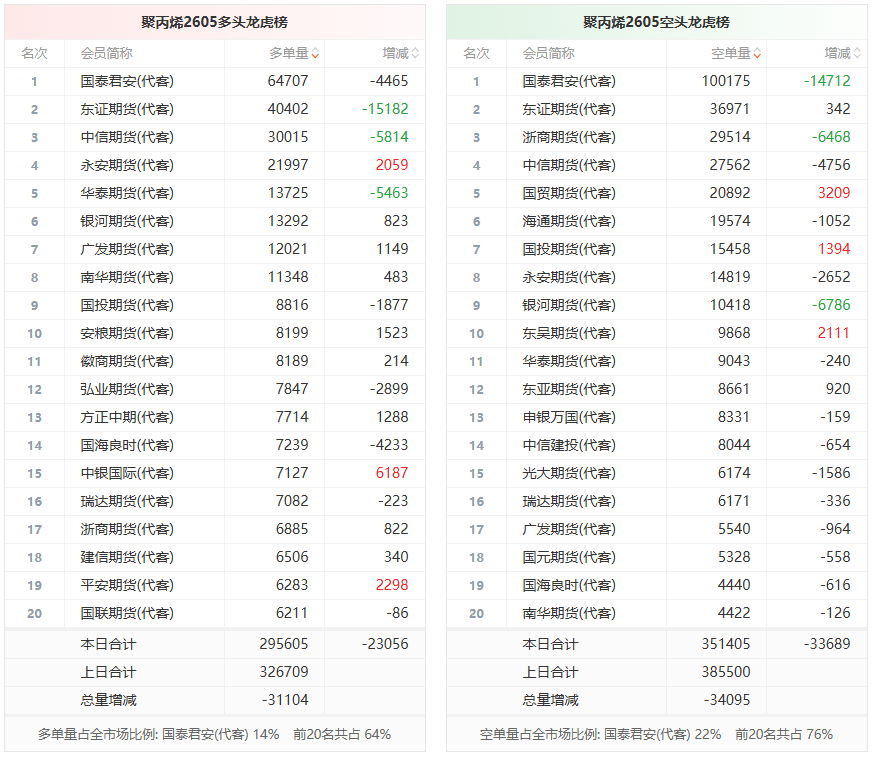Select the 聚丙烯2605空头龙虎榜 title header
The width and height of the screenshot is (872, 757).
click(656, 22)
